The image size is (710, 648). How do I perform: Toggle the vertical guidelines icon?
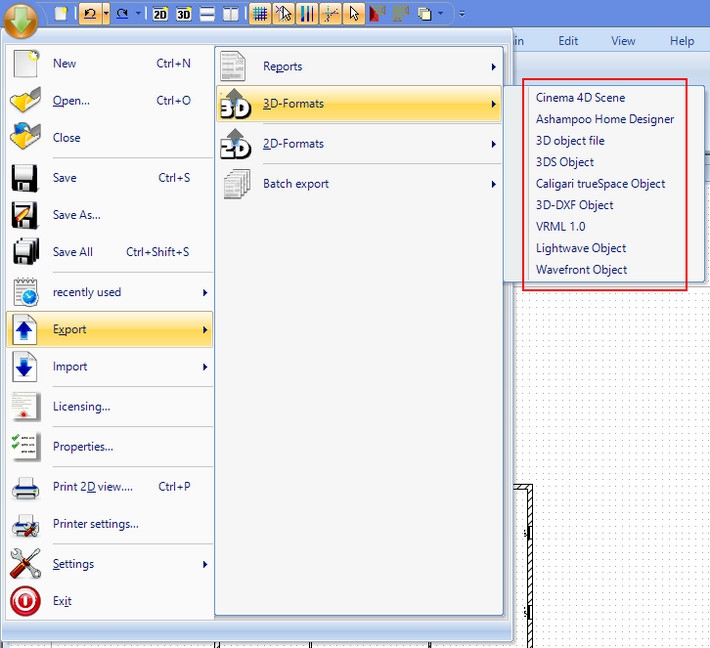pos(307,14)
